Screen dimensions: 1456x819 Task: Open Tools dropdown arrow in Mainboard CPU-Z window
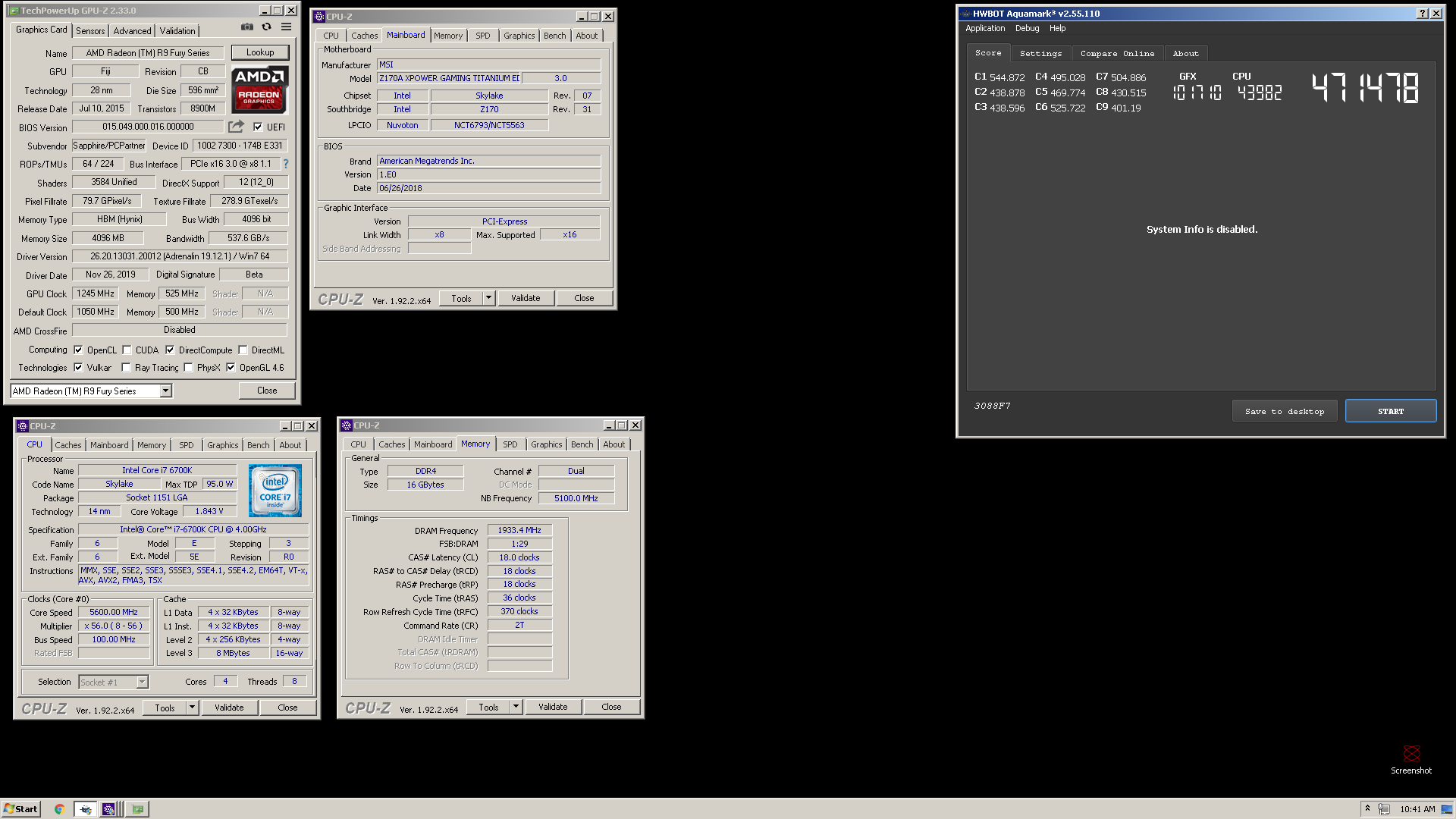tap(488, 298)
